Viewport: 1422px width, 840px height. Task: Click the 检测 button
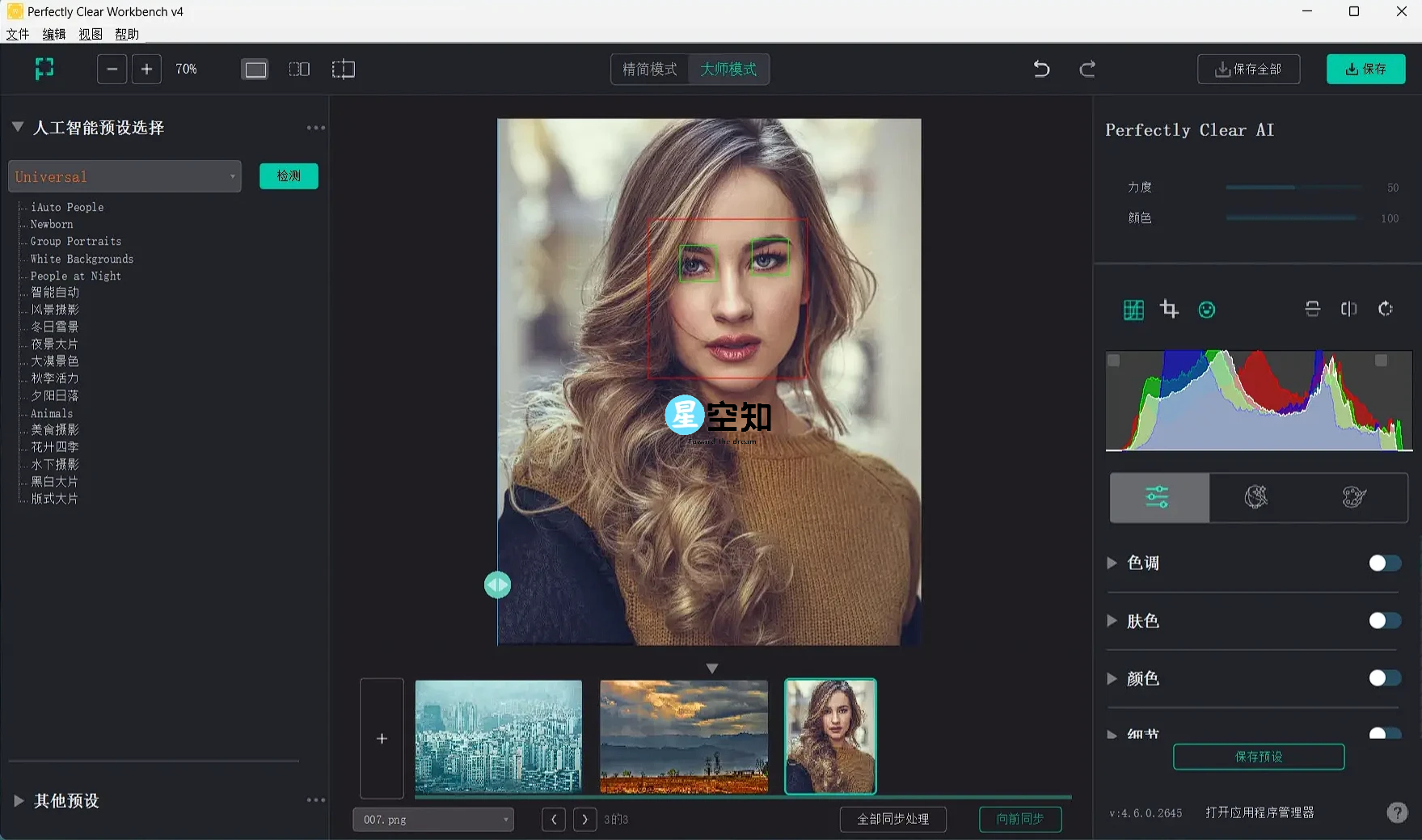(289, 176)
